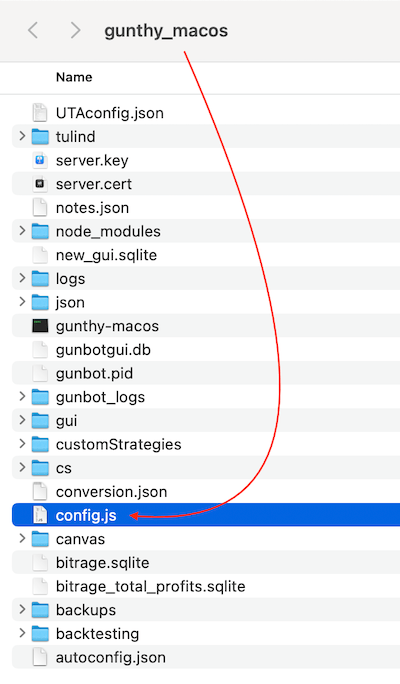Select the customStrategies folder name
This screenshot has width=400, height=684.
point(119,445)
